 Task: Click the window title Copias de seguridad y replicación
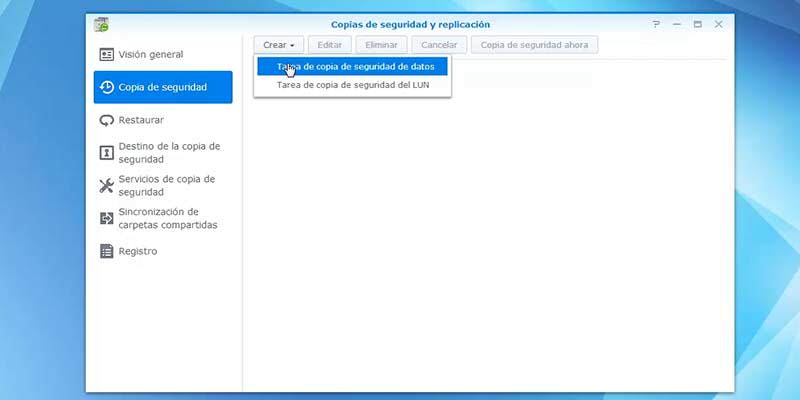pos(410,24)
